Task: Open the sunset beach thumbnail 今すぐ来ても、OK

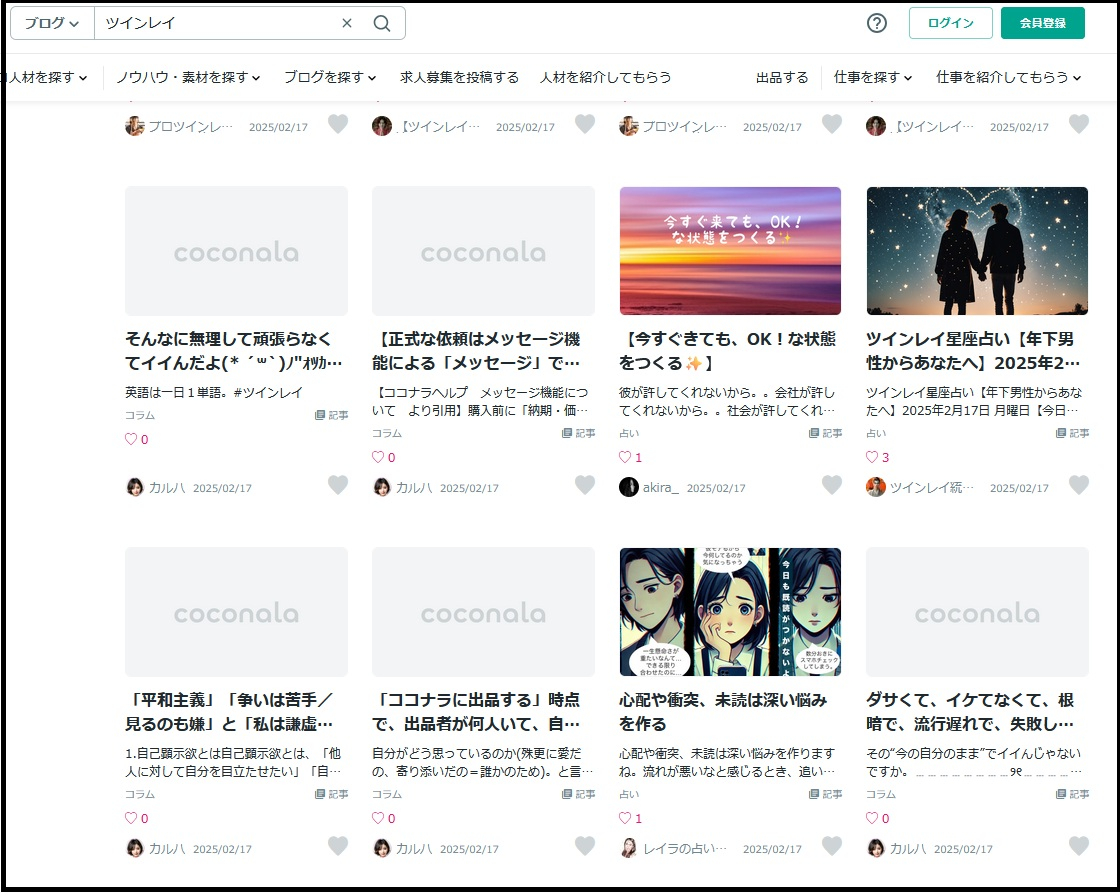Action: click(x=730, y=251)
